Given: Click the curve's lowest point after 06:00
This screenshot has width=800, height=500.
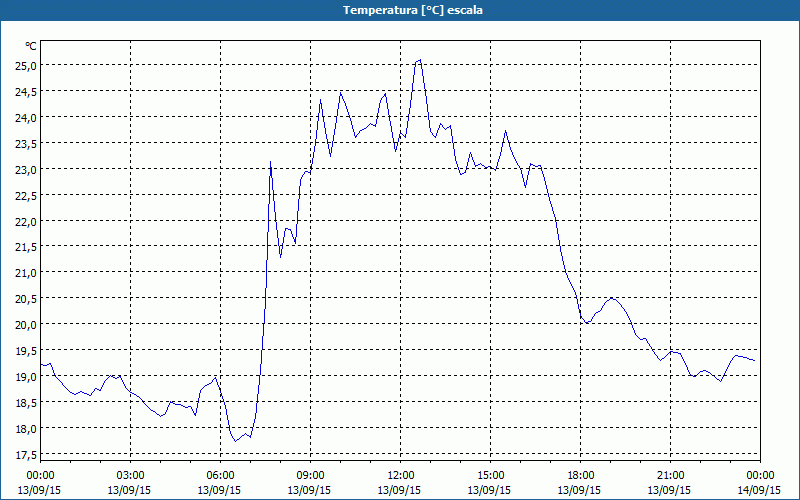Looking at the screenshot, I should tap(236, 441).
